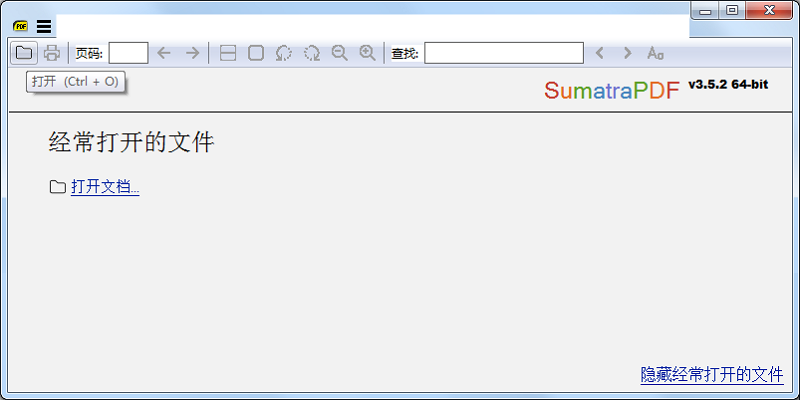Click the Print toolbar icon
The image size is (800, 400).
(51, 53)
